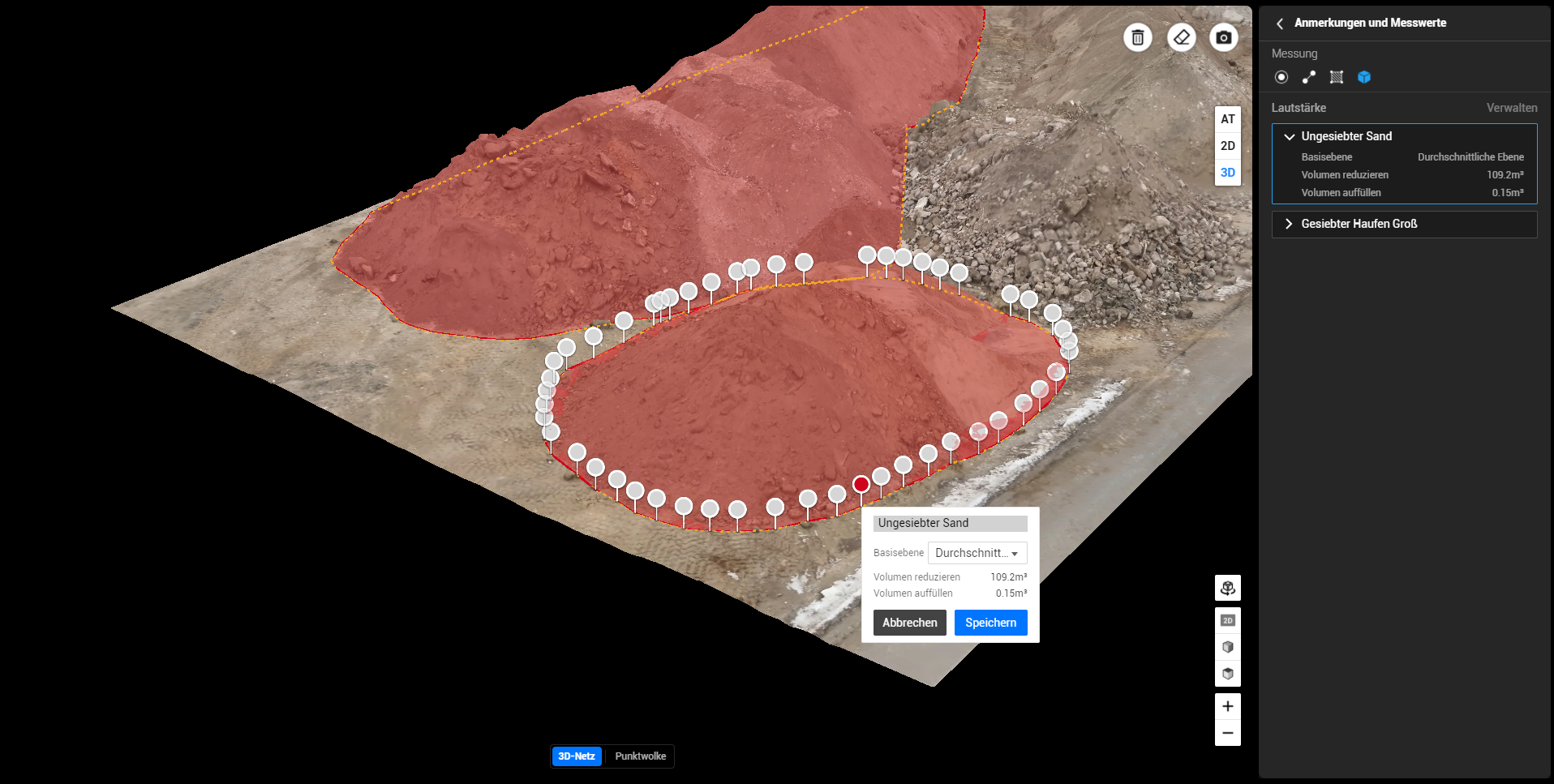Select the distance line measurement tool

1309,77
